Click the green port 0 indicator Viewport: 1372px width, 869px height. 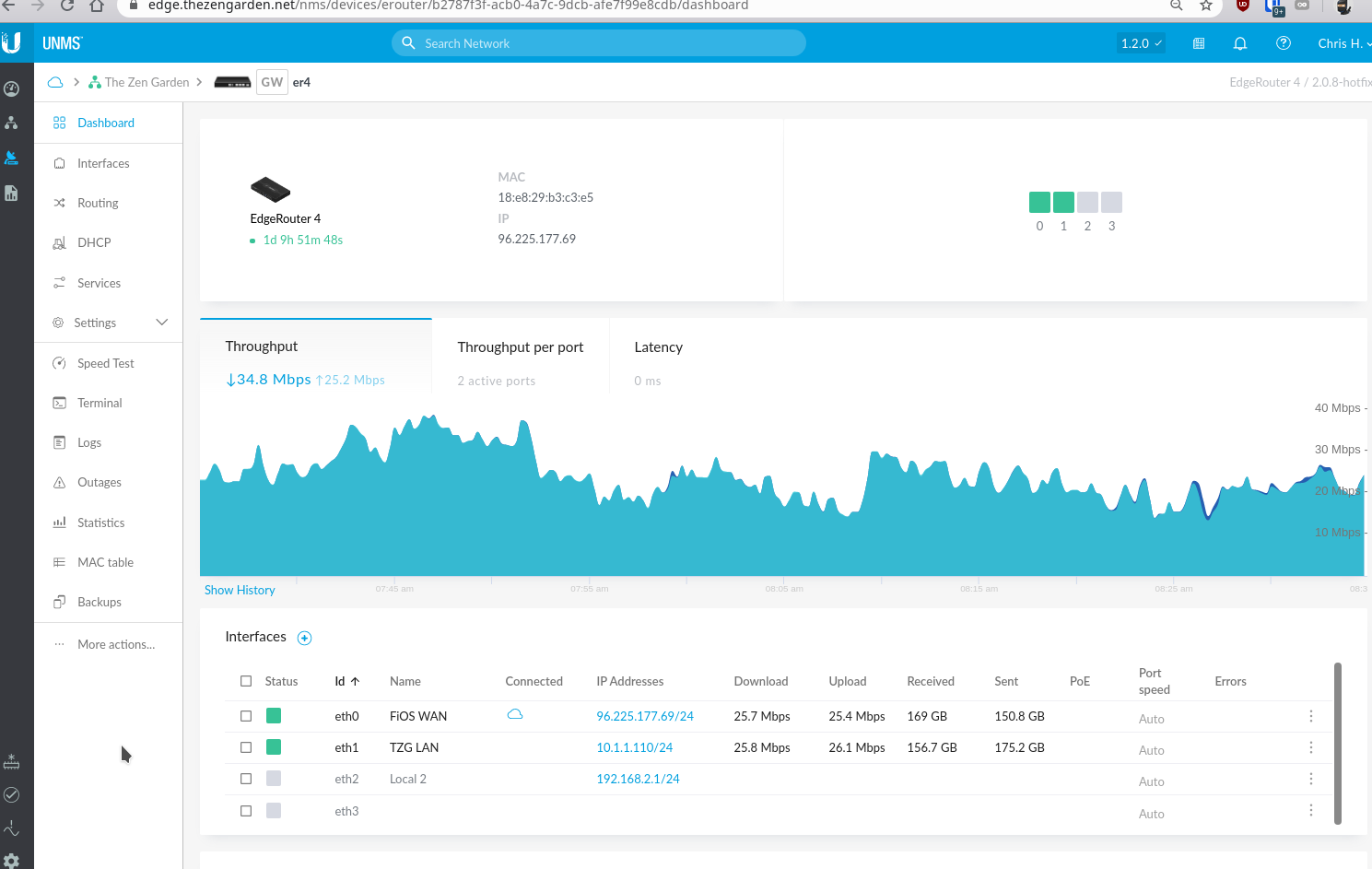point(1039,202)
